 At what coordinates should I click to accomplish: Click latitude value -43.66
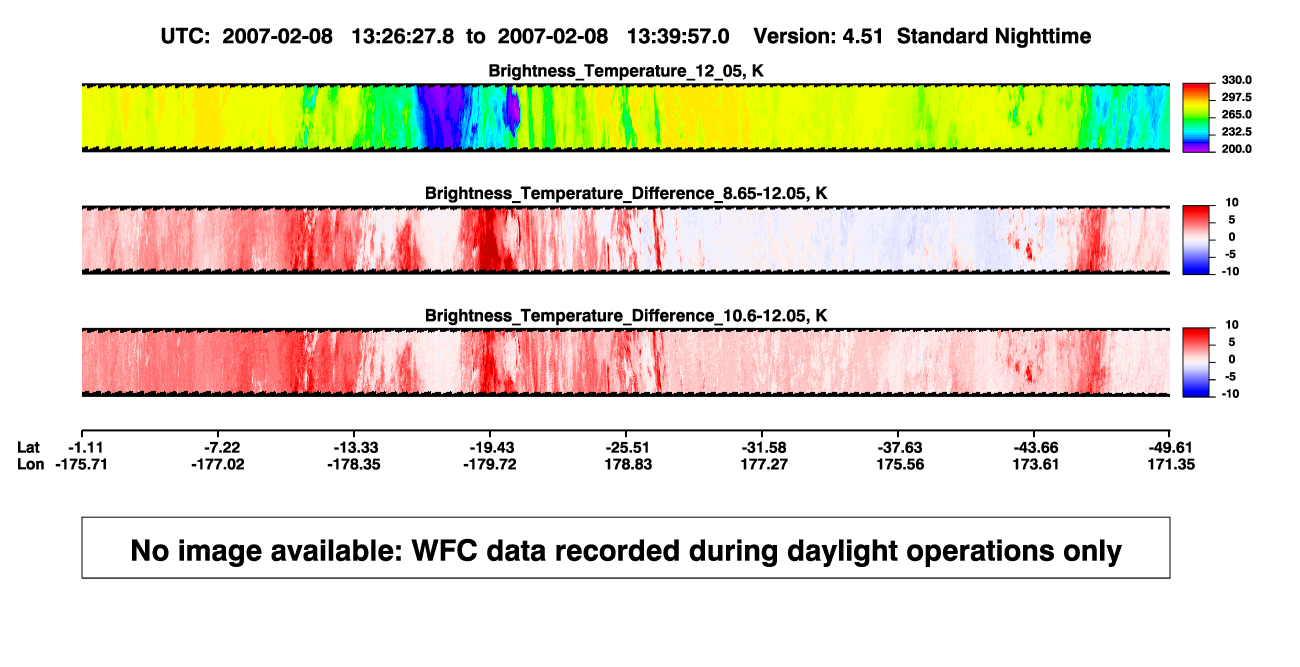pyautogui.click(x=1035, y=447)
